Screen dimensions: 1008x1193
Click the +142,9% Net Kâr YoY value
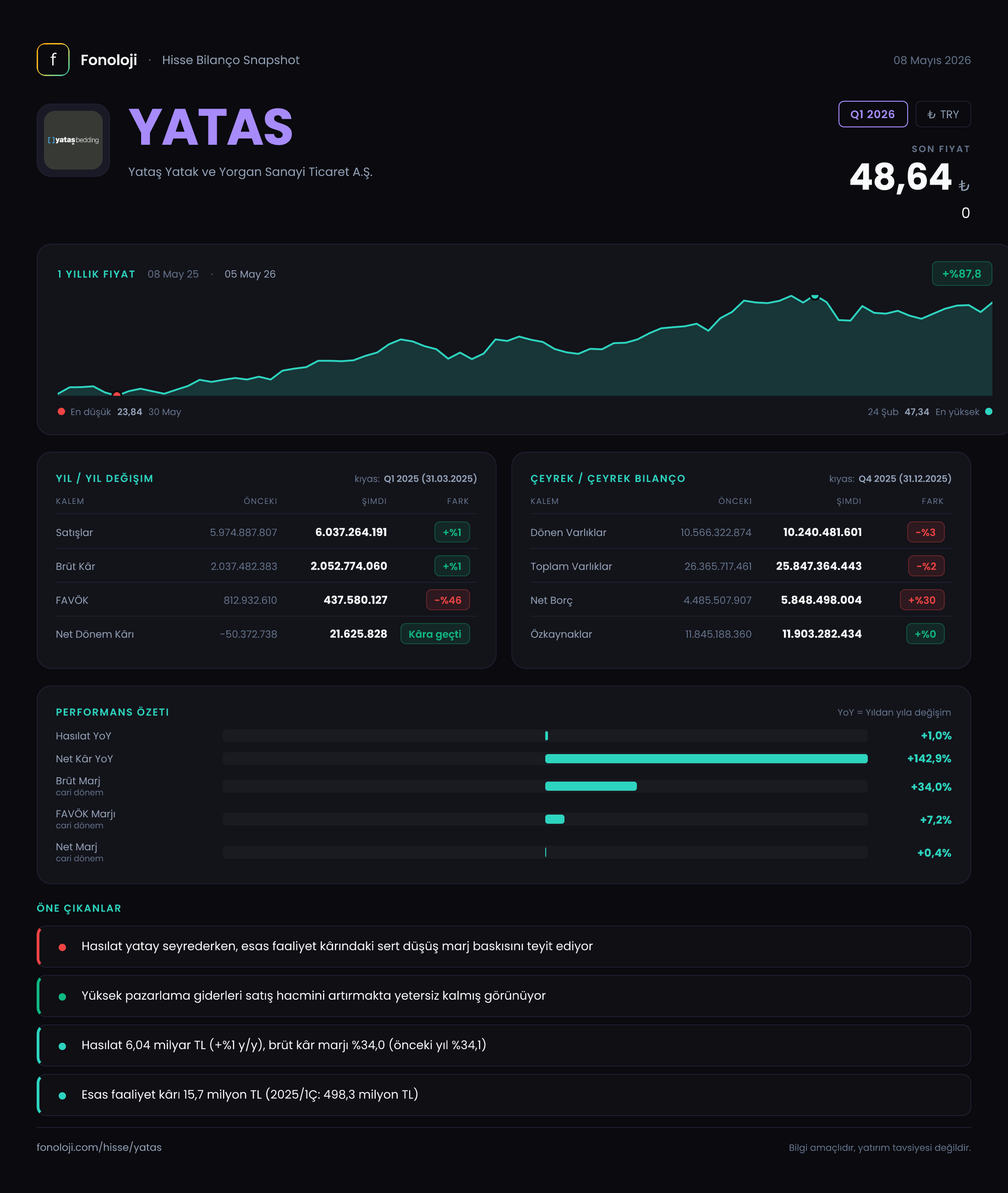929,759
